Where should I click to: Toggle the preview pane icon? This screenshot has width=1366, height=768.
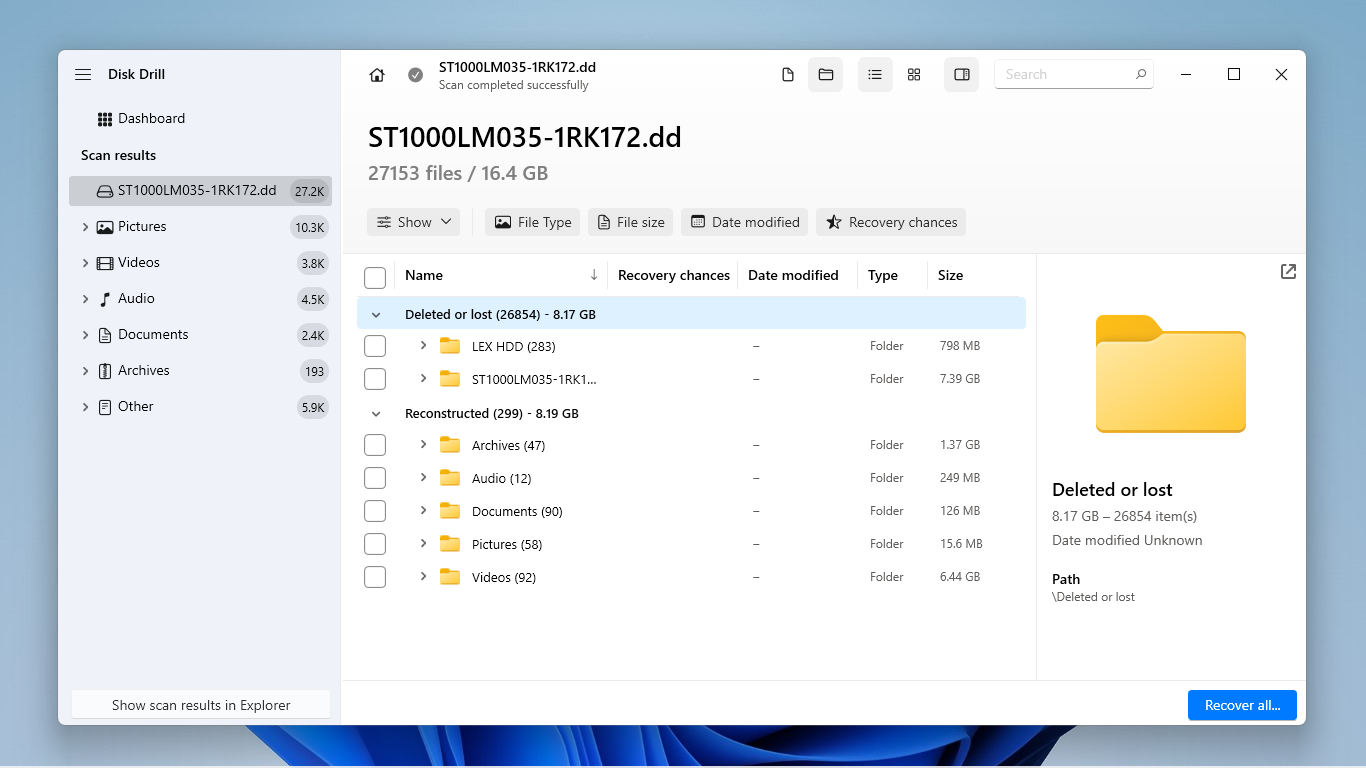pos(962,75)
